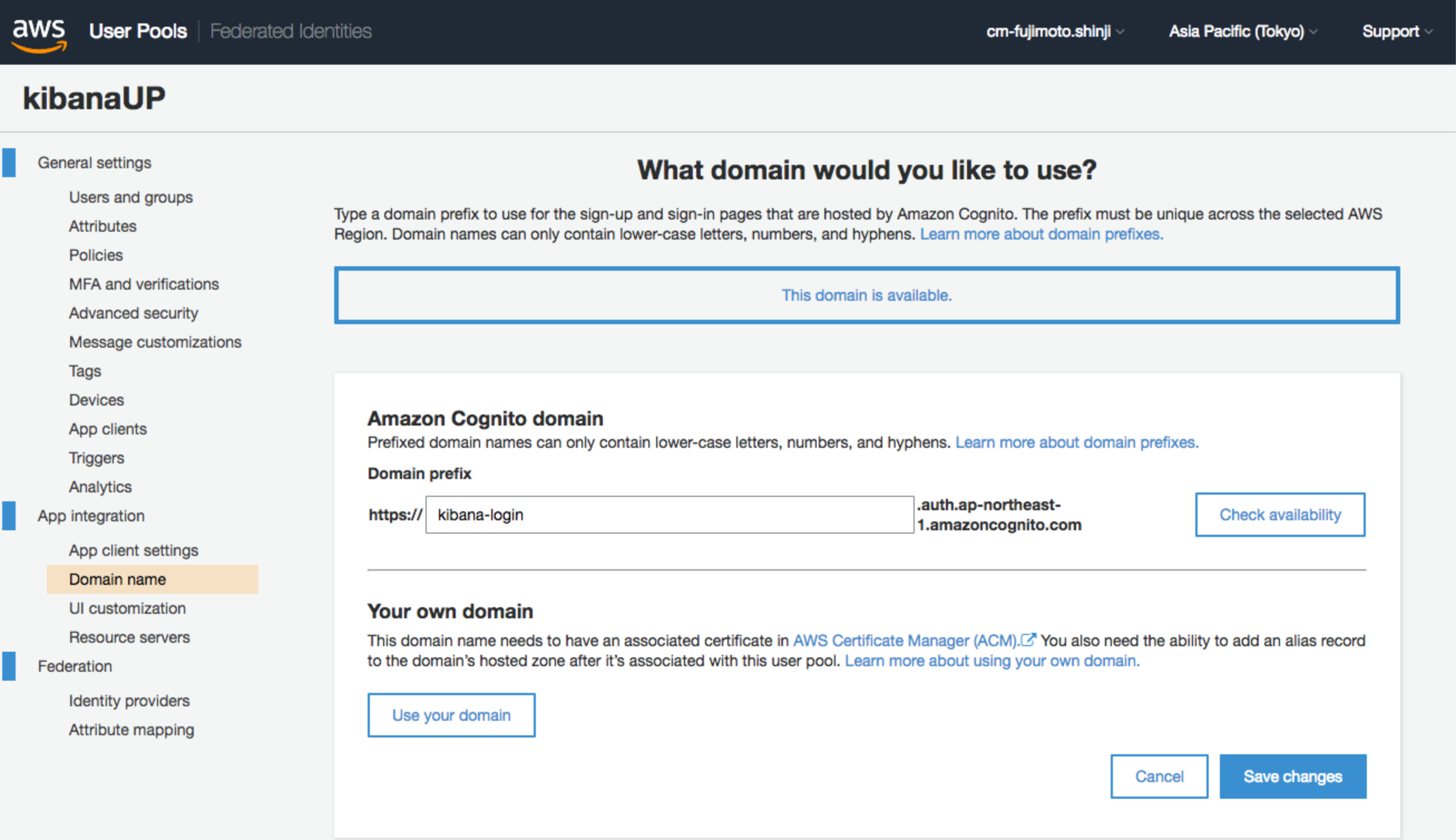Image resolution: width=1456 pixels, height=840 pixels.
Task: Open Attribute mapping page
Action: pyautogui.click(x=131, y=730)
